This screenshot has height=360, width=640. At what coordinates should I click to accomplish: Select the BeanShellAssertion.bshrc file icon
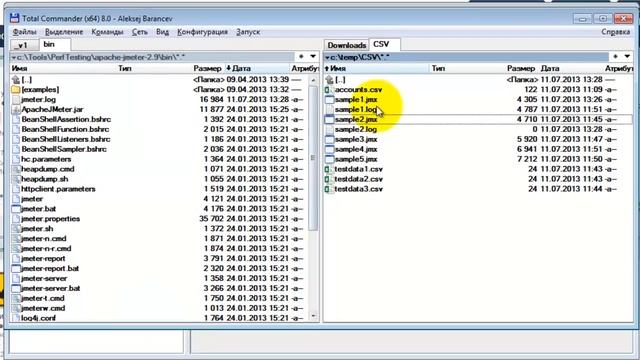pyautogui.click(x=16, y=119)
